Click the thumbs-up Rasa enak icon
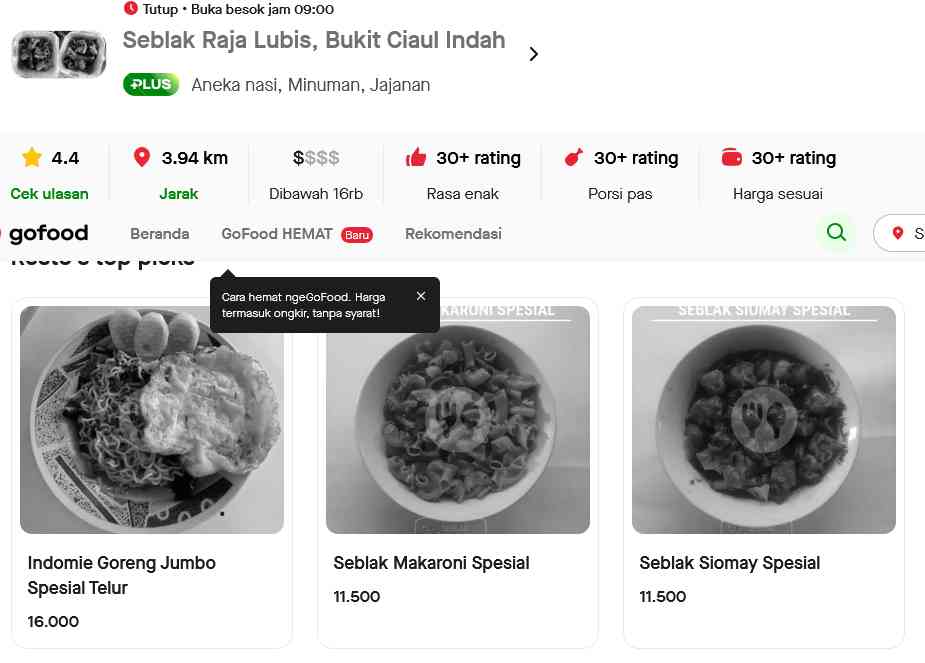 [x=416, y=158]
